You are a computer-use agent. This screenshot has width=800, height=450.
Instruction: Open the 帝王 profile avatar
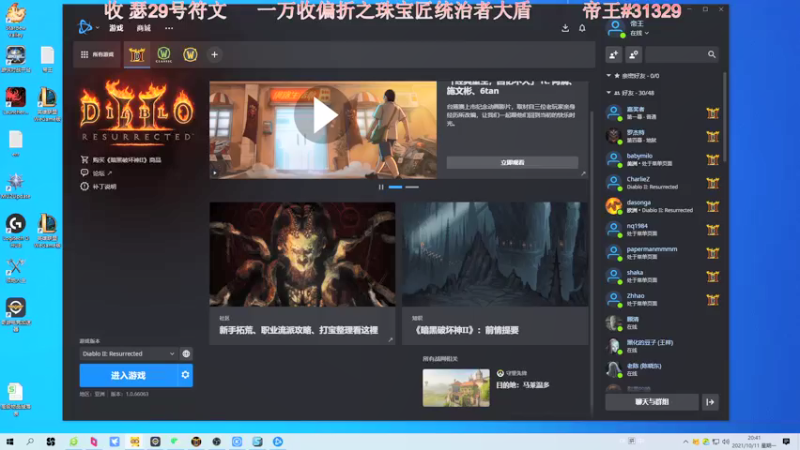tap(615, 28)
